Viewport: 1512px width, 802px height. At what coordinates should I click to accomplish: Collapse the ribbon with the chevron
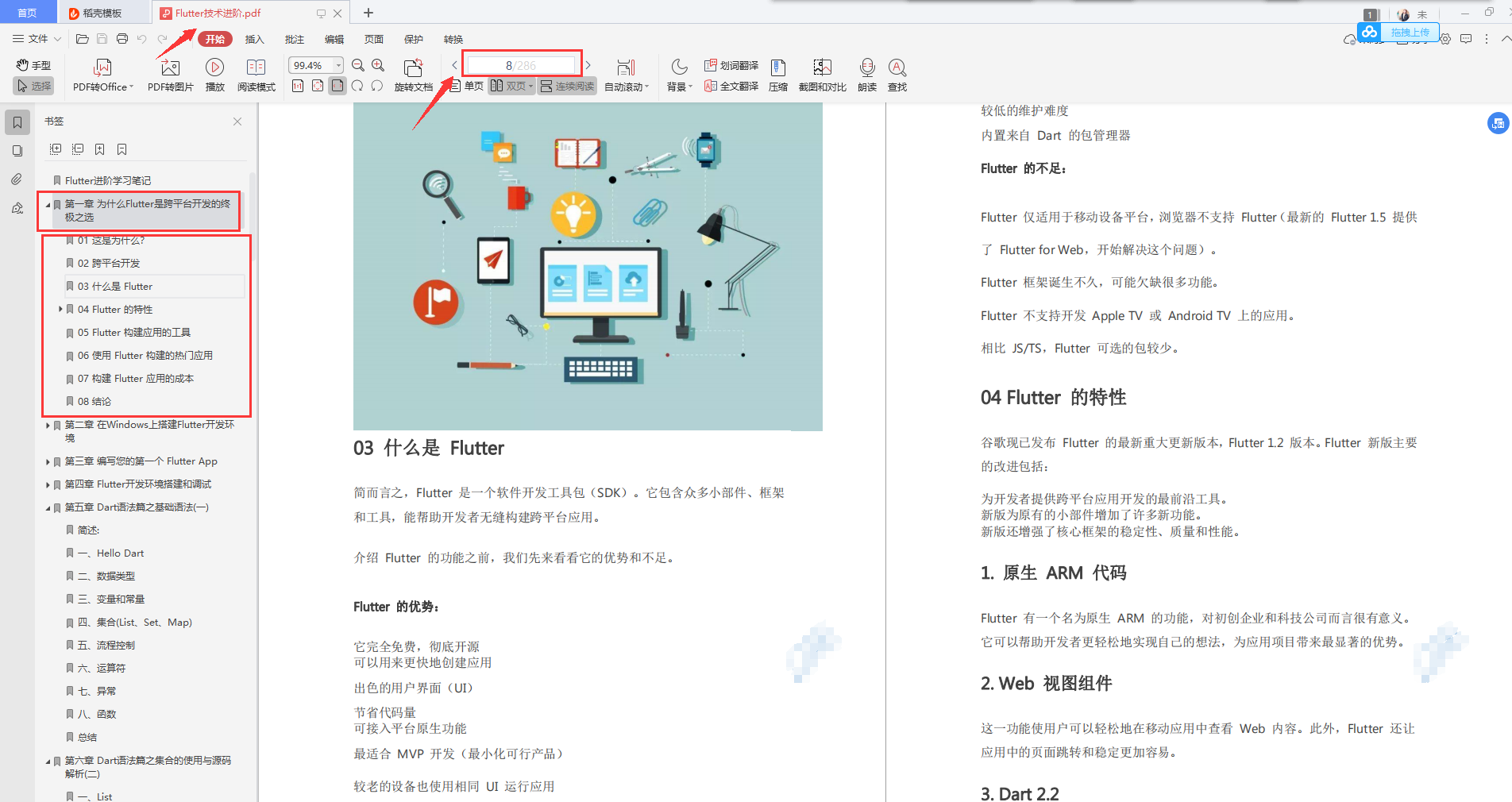1505,38
